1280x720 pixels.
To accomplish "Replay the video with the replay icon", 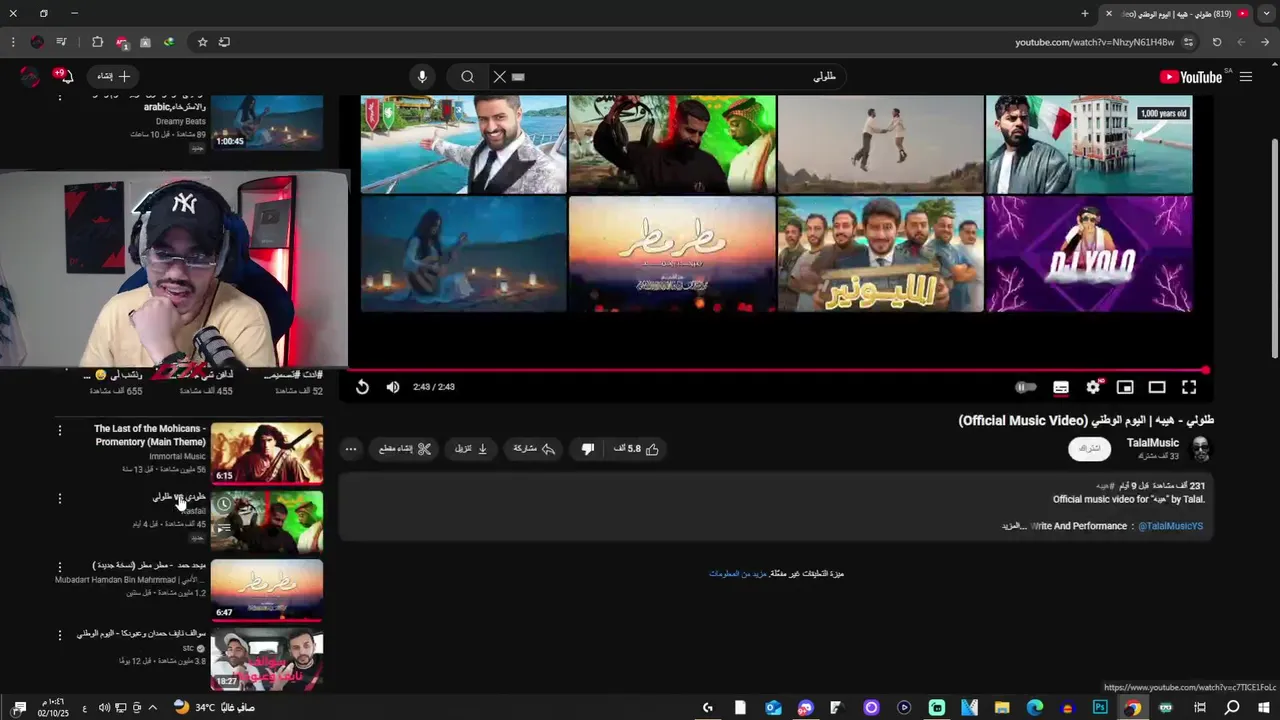I will (362, 387).
